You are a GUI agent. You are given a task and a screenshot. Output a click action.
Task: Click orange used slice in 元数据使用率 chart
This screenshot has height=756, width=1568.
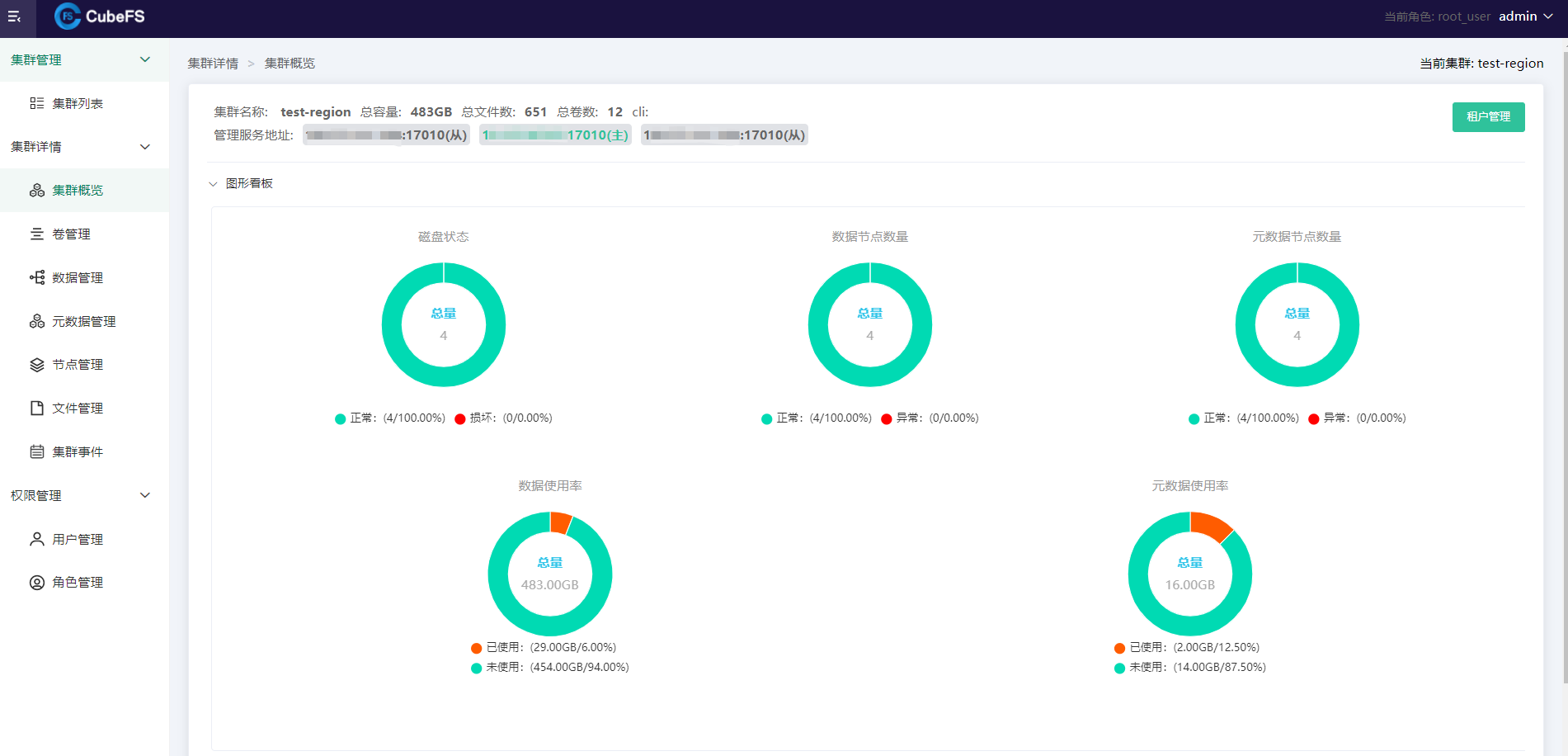coord(1208,526)
